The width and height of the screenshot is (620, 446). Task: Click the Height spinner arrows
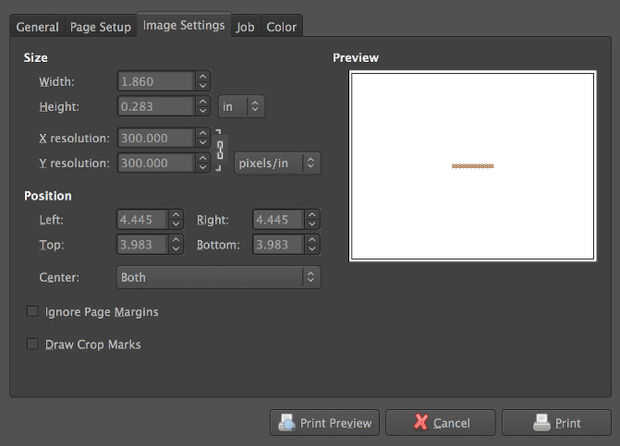point(203,105)
